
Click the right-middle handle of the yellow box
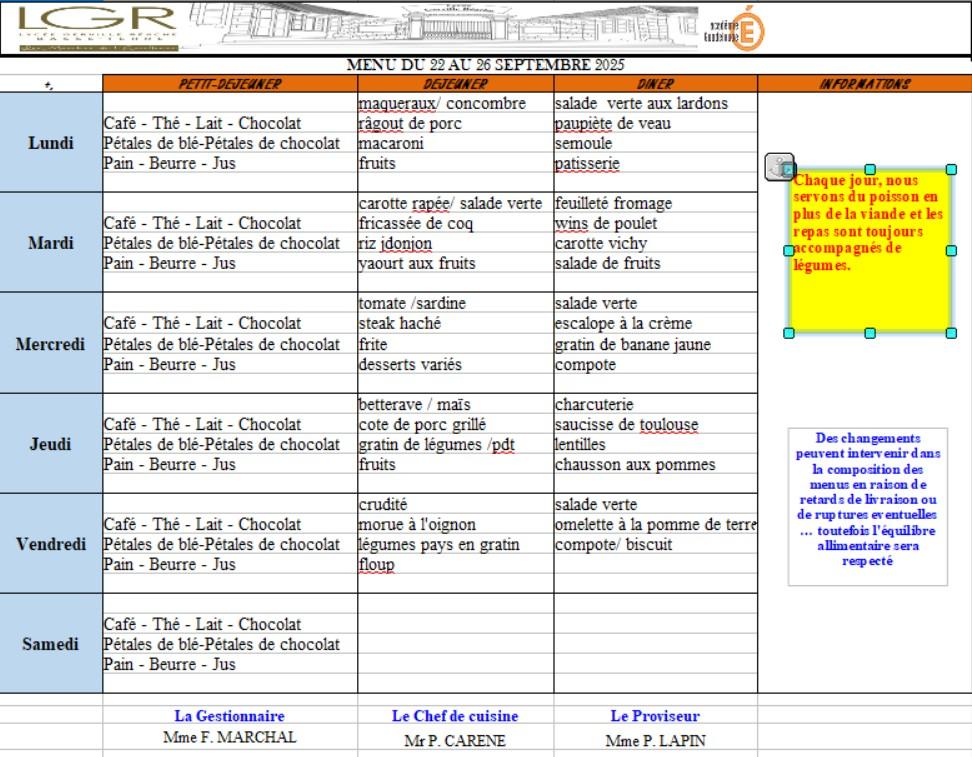click(x=951, y=251)
